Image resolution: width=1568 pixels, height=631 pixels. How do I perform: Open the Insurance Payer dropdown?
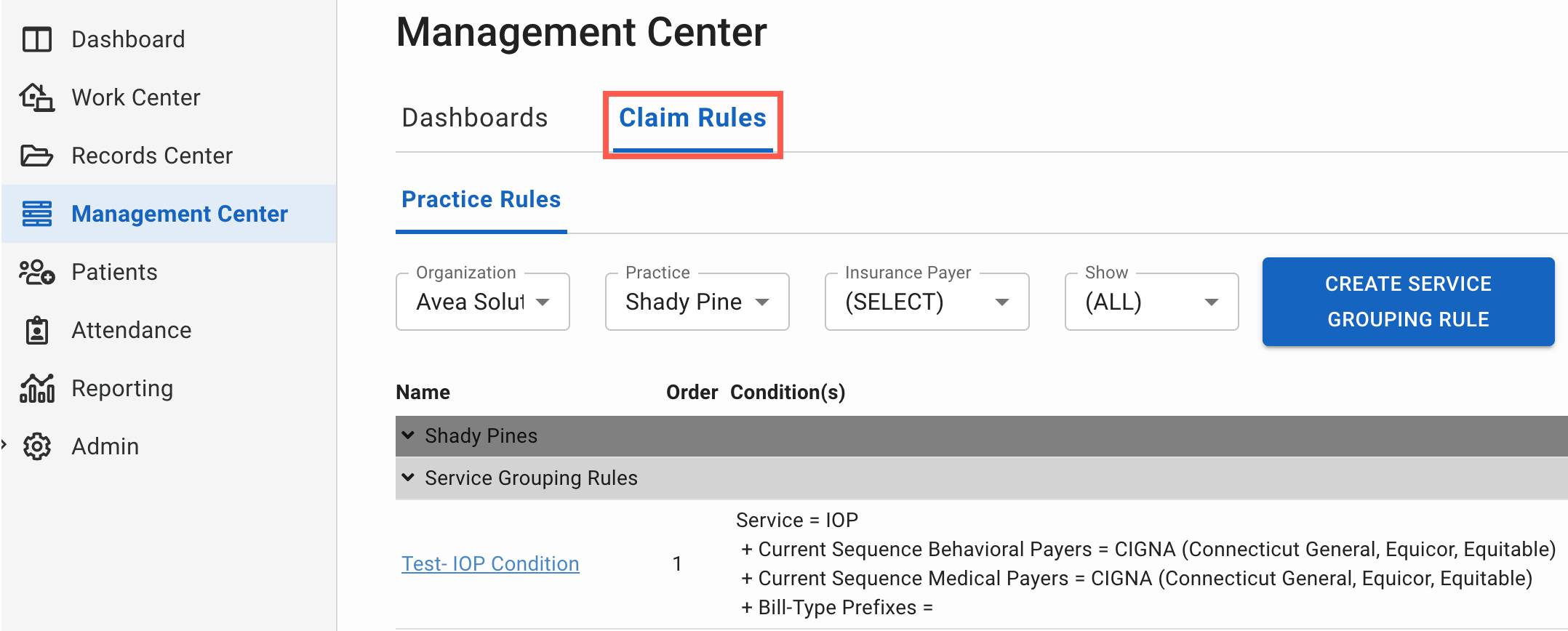[927, 302]
